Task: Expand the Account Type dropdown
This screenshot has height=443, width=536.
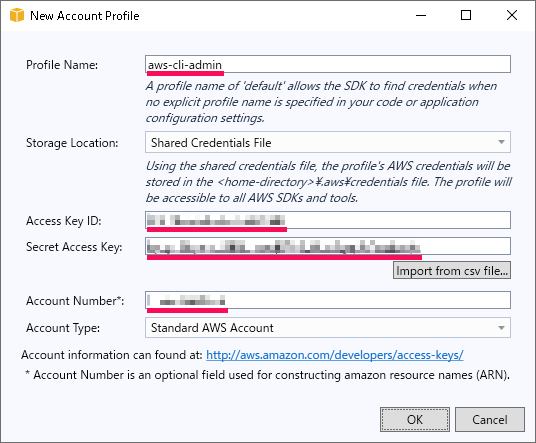Action: [328, 328]
